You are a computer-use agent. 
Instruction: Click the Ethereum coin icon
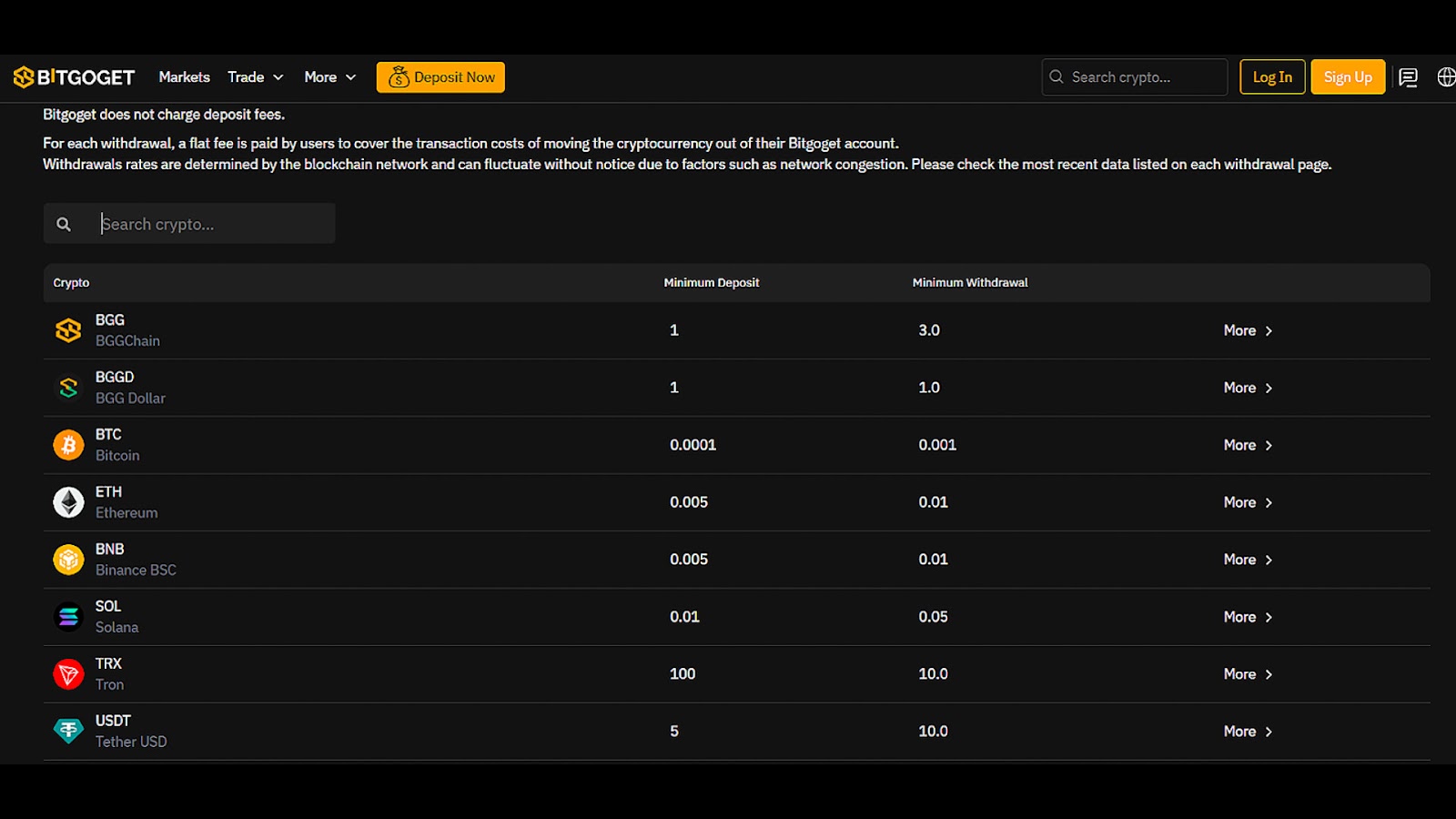[x=68, y=502]
